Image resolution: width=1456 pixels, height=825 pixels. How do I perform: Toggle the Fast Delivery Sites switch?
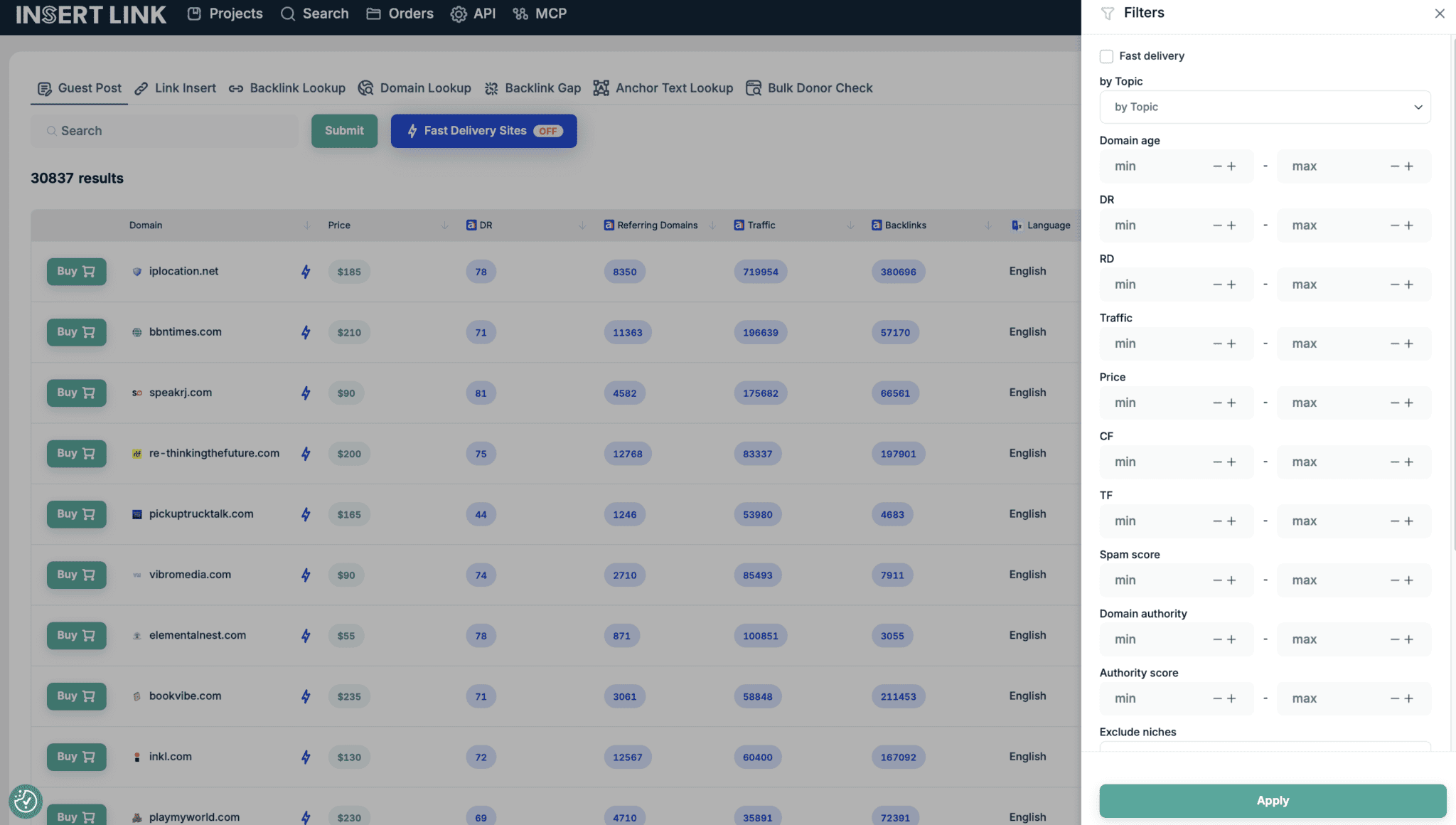pyautogui.click(x=483, y=131)
